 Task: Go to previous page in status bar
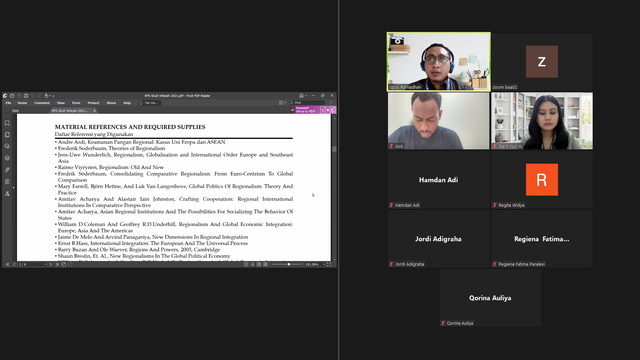[x=14, y=264]
